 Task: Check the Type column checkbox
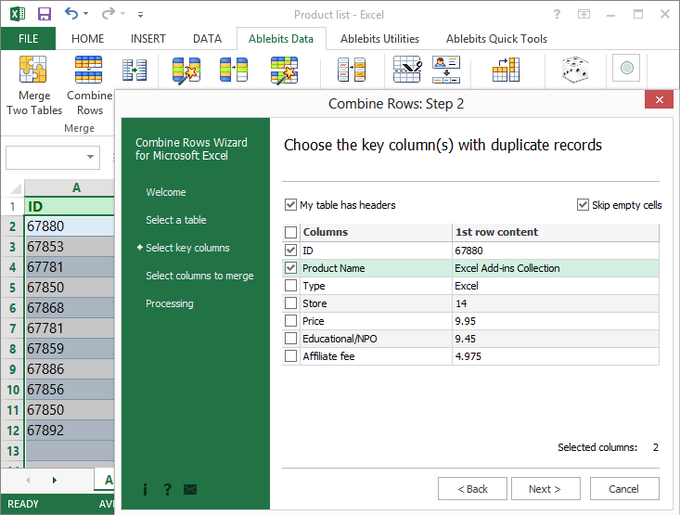coord(291,286)
